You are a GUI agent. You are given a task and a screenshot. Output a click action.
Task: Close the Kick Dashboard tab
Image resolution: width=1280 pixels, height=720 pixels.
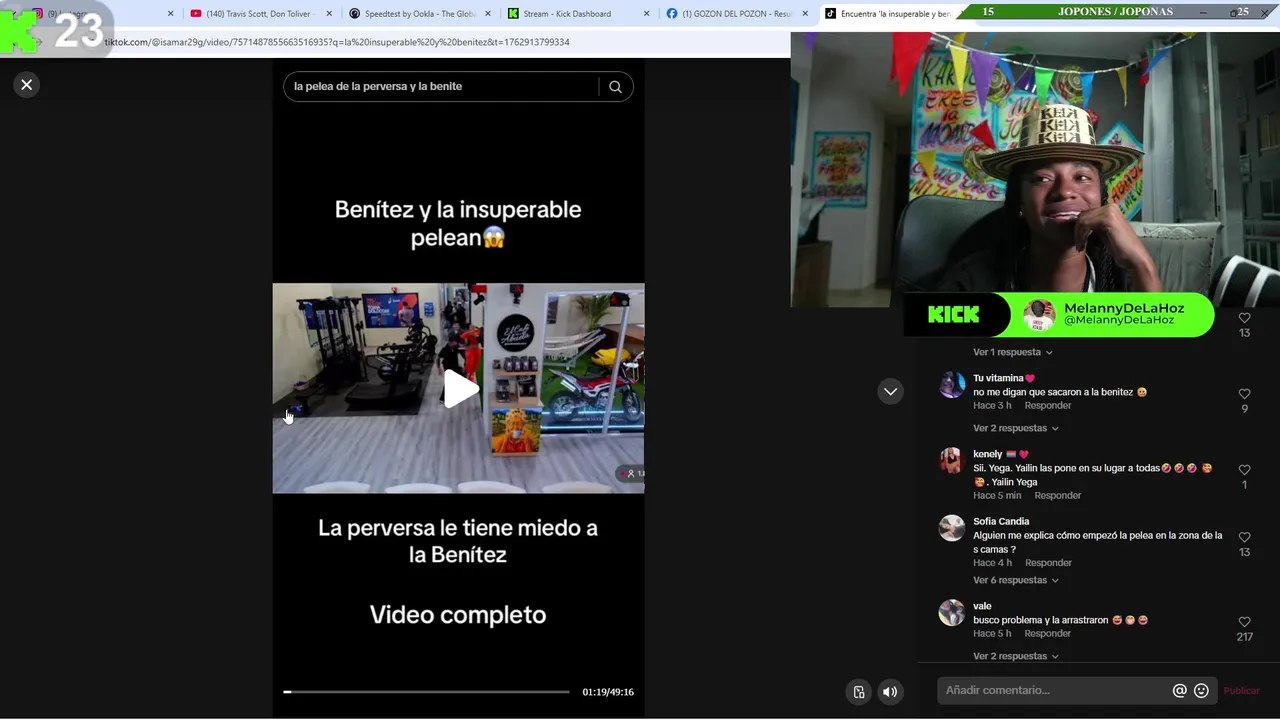click(x=647, y=14)
